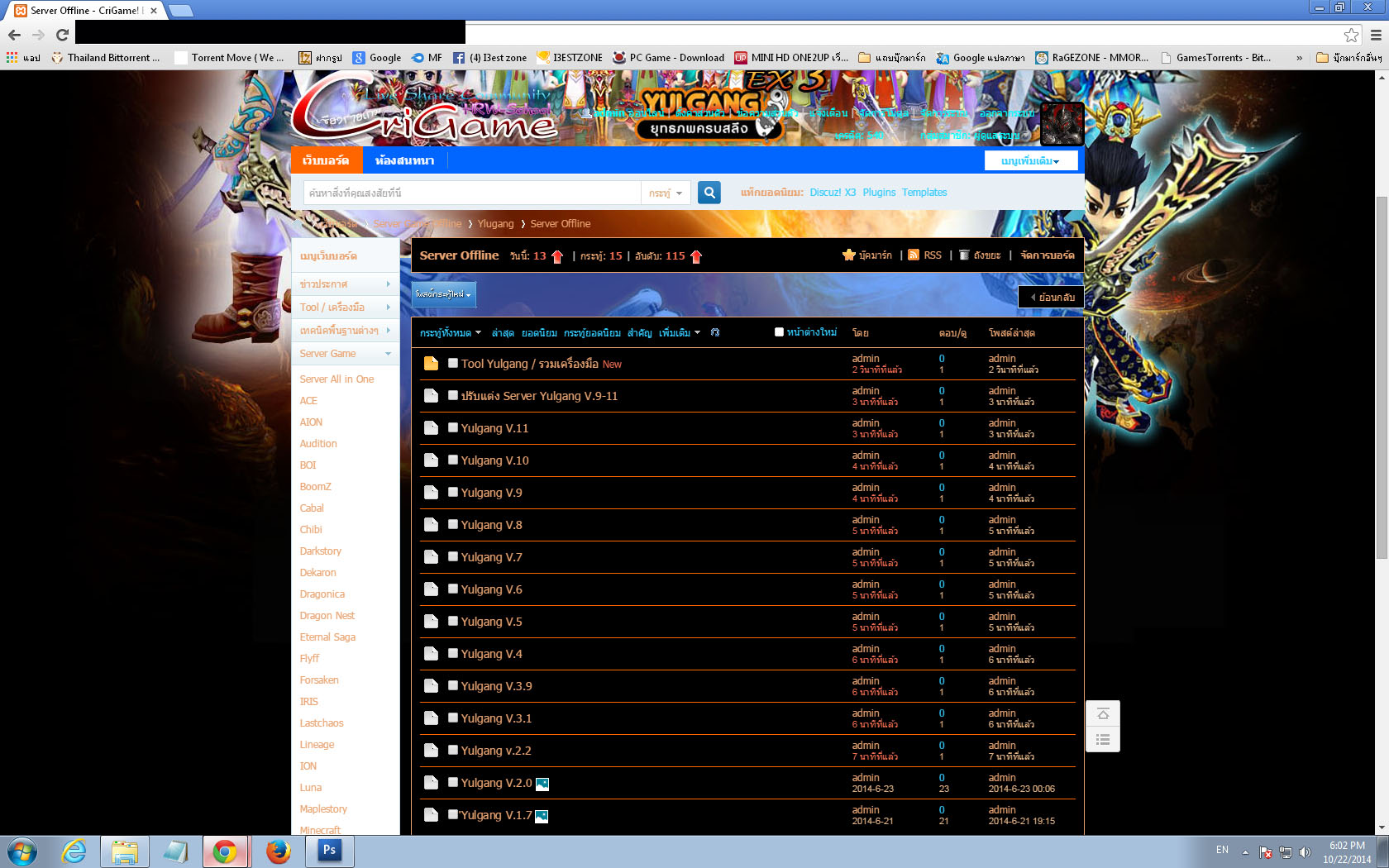Click the volume speaker icon in system tray
Image resolution: width=1389 pixels, height=868 pixels.
1305,851
